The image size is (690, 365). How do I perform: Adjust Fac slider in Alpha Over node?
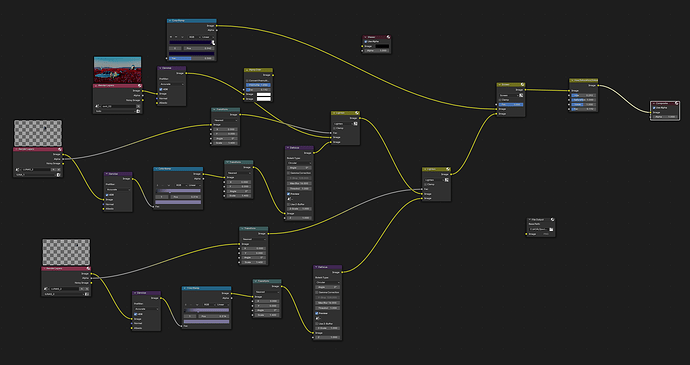(x=258, y=90)
